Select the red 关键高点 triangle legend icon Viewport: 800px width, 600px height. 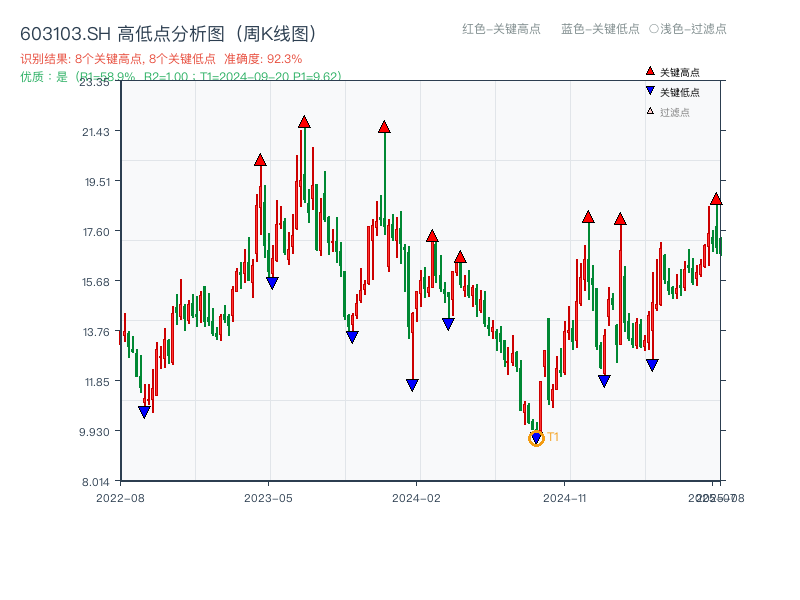[x=648, y=70]
